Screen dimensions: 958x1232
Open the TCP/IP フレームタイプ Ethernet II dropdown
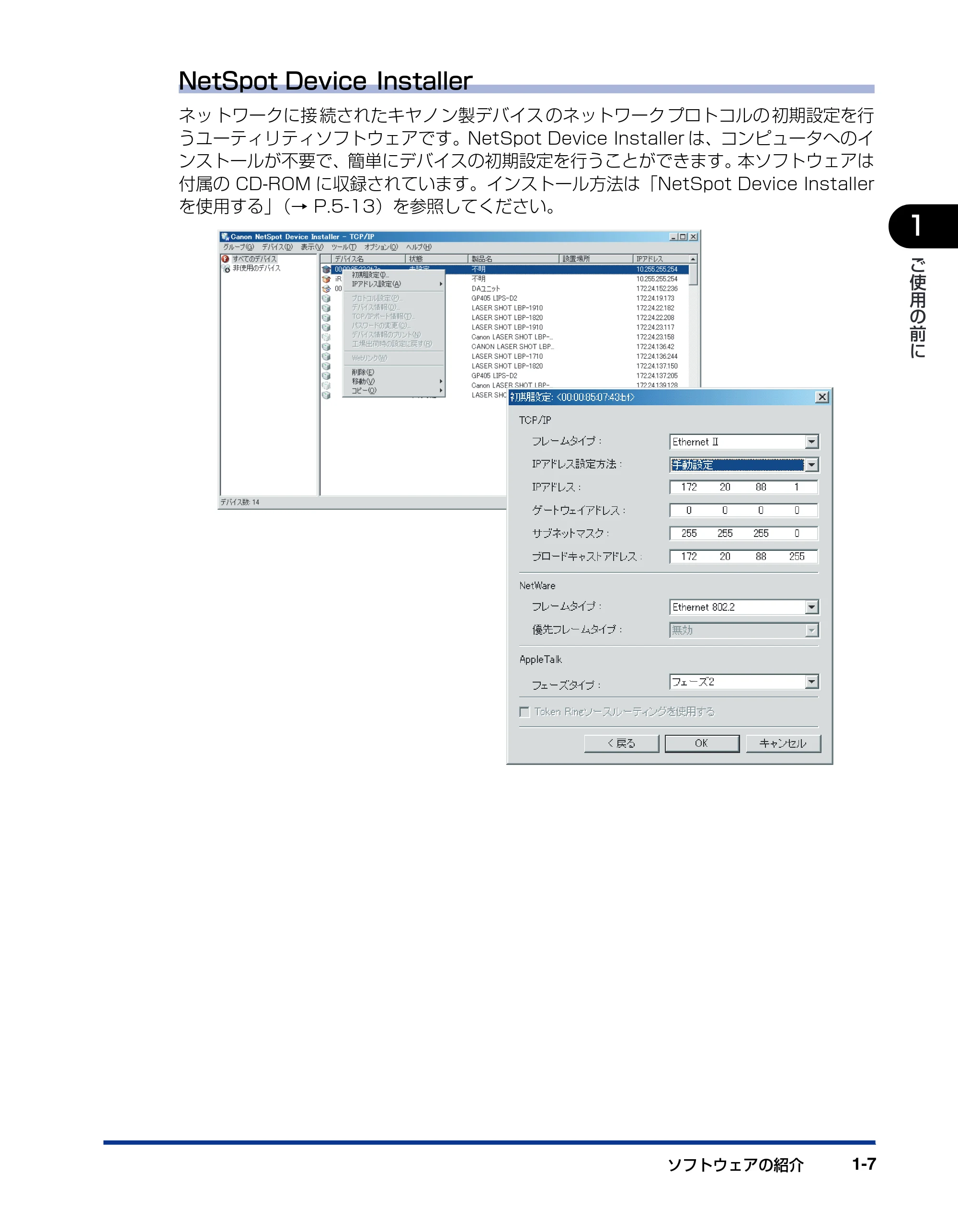click(812, 442)
